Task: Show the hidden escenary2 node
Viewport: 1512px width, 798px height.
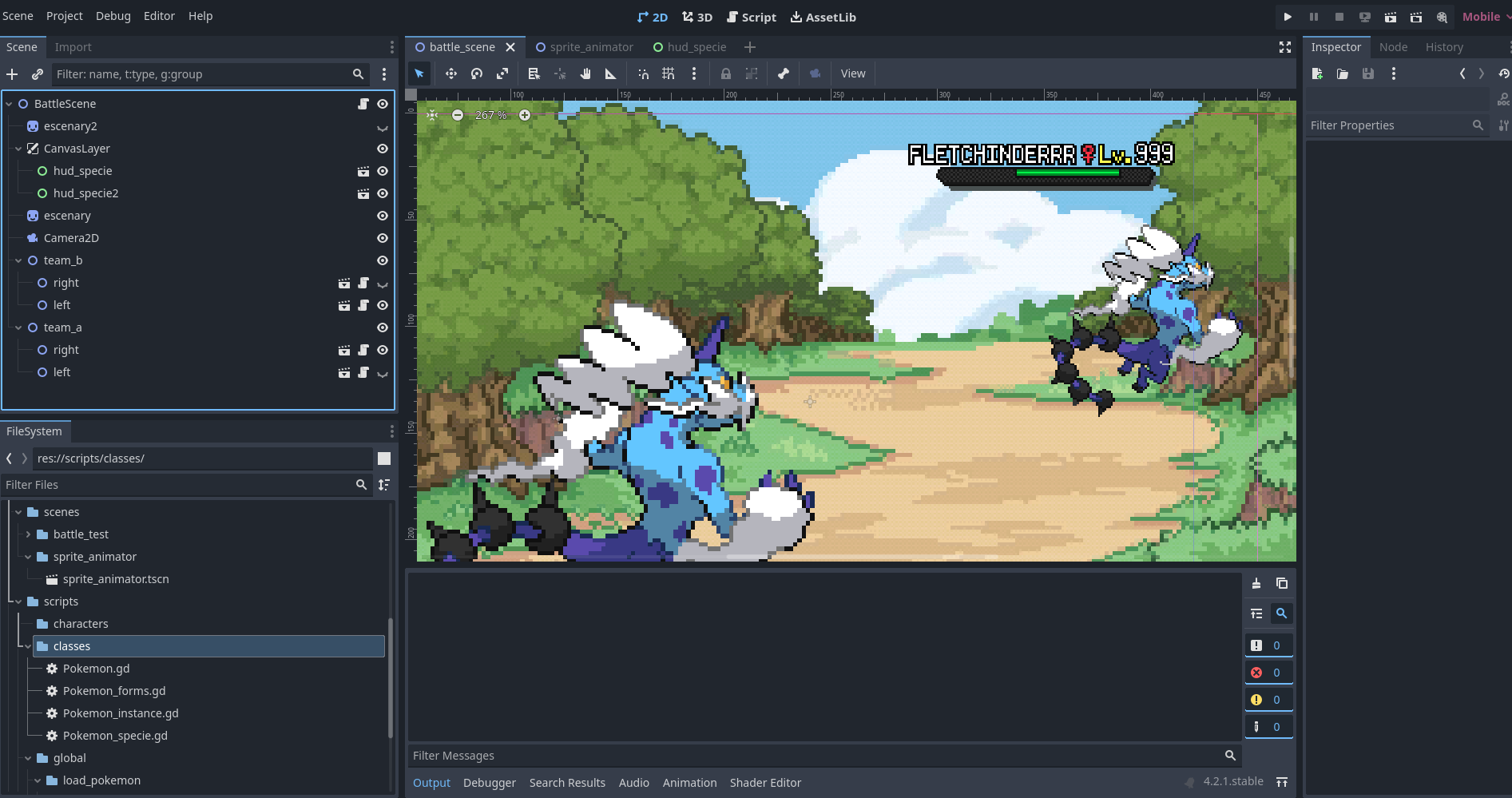Action: pyautogui.click(x=383, y=126)
